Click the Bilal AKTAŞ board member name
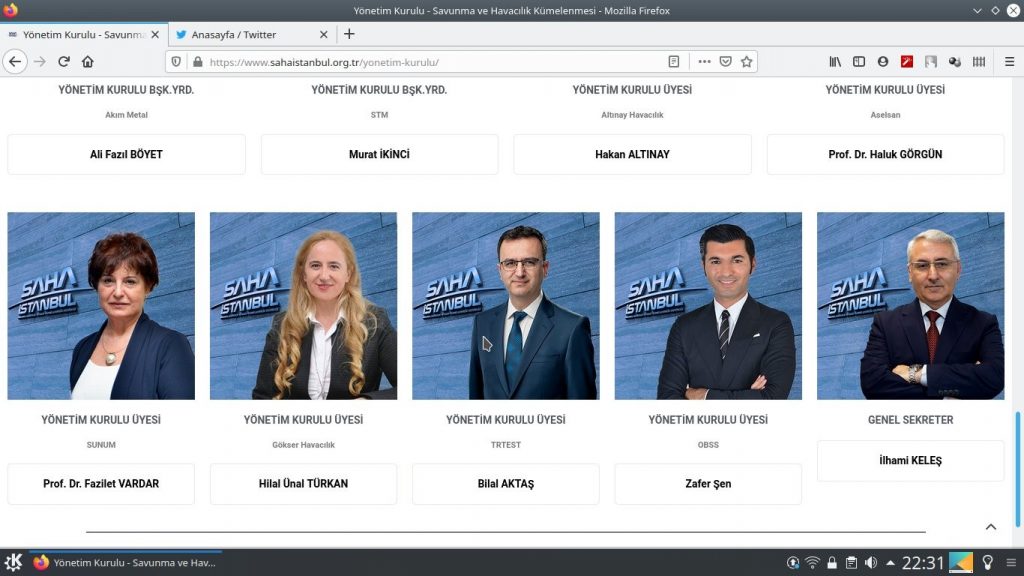Screen dimensions: 1024x576 pyautogui.click(x=505, y=483)
